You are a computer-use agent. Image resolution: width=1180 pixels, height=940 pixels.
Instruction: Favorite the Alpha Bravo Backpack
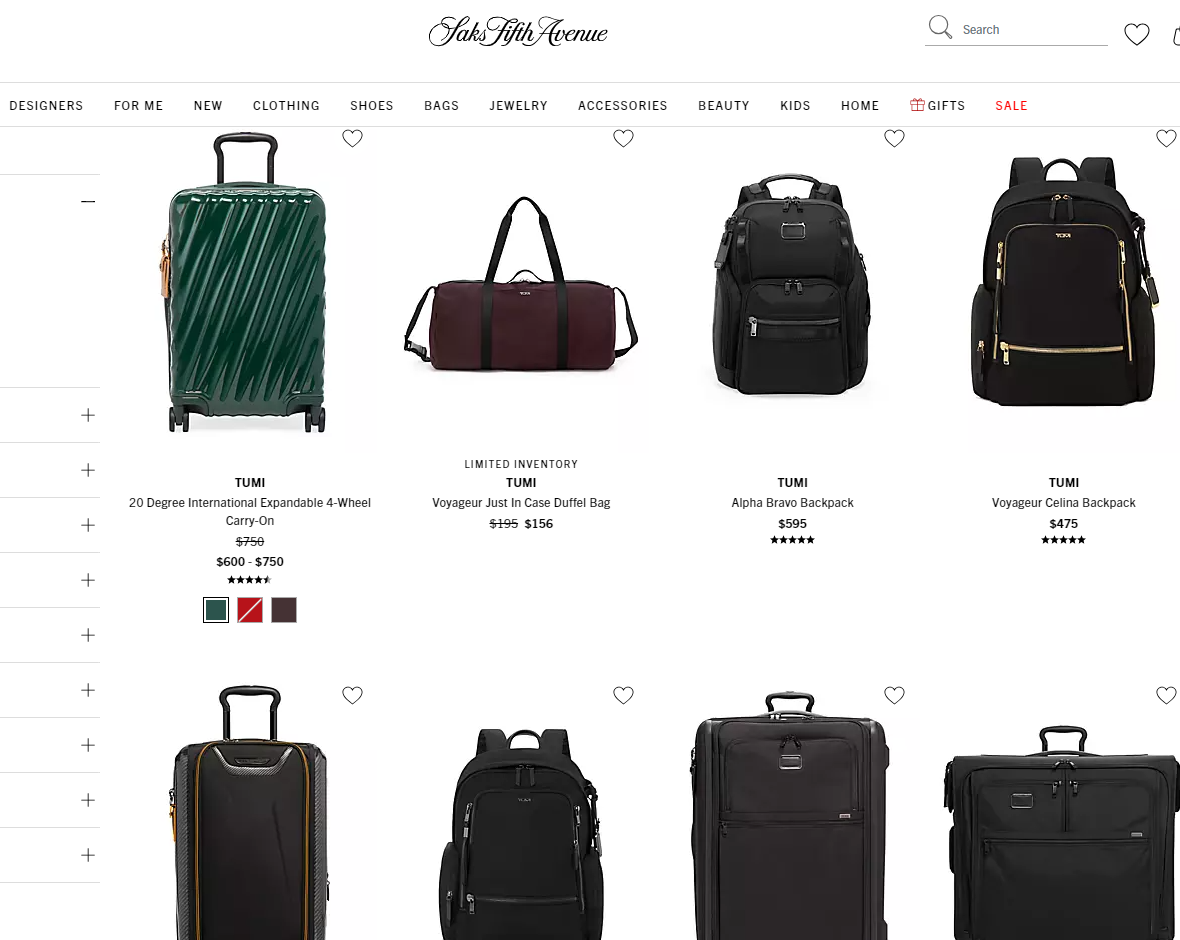[x=894, y=138]
